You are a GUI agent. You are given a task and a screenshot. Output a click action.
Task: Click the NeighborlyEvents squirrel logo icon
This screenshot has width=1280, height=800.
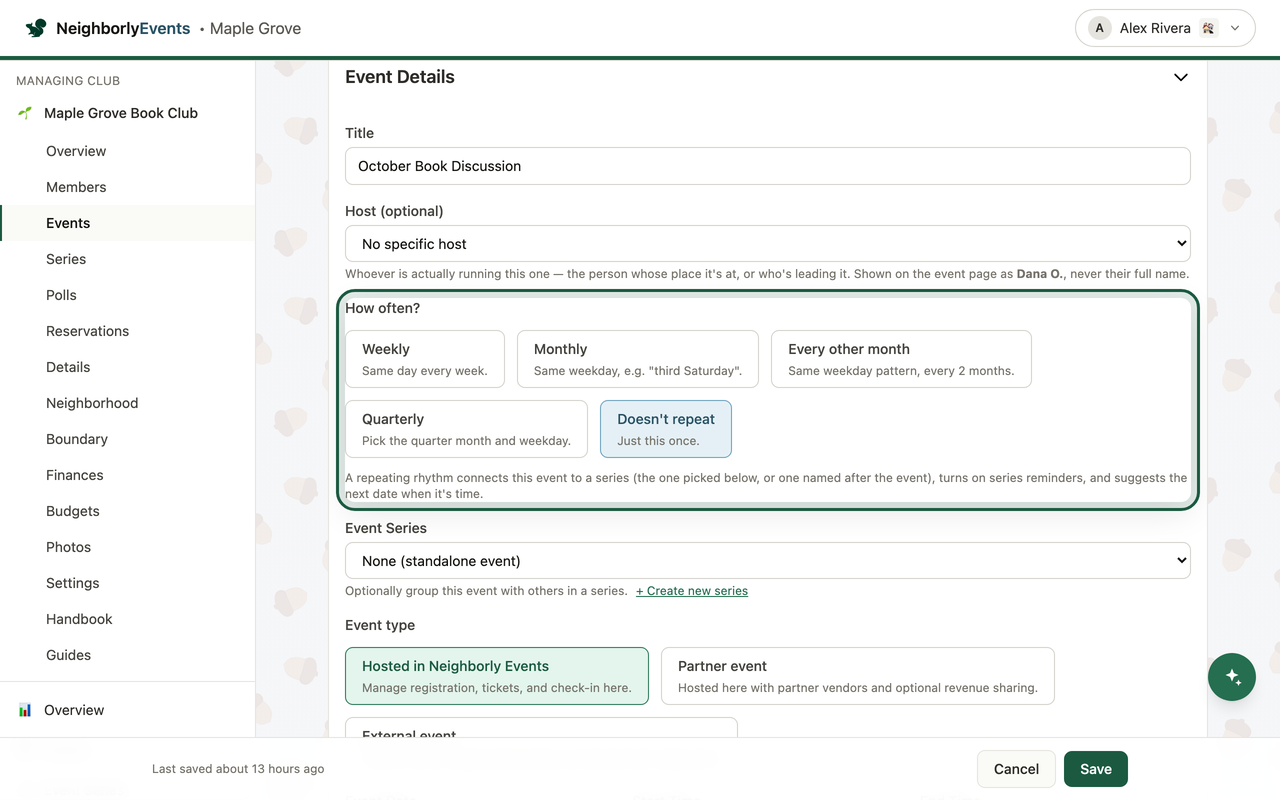click(x=36, y=28)
